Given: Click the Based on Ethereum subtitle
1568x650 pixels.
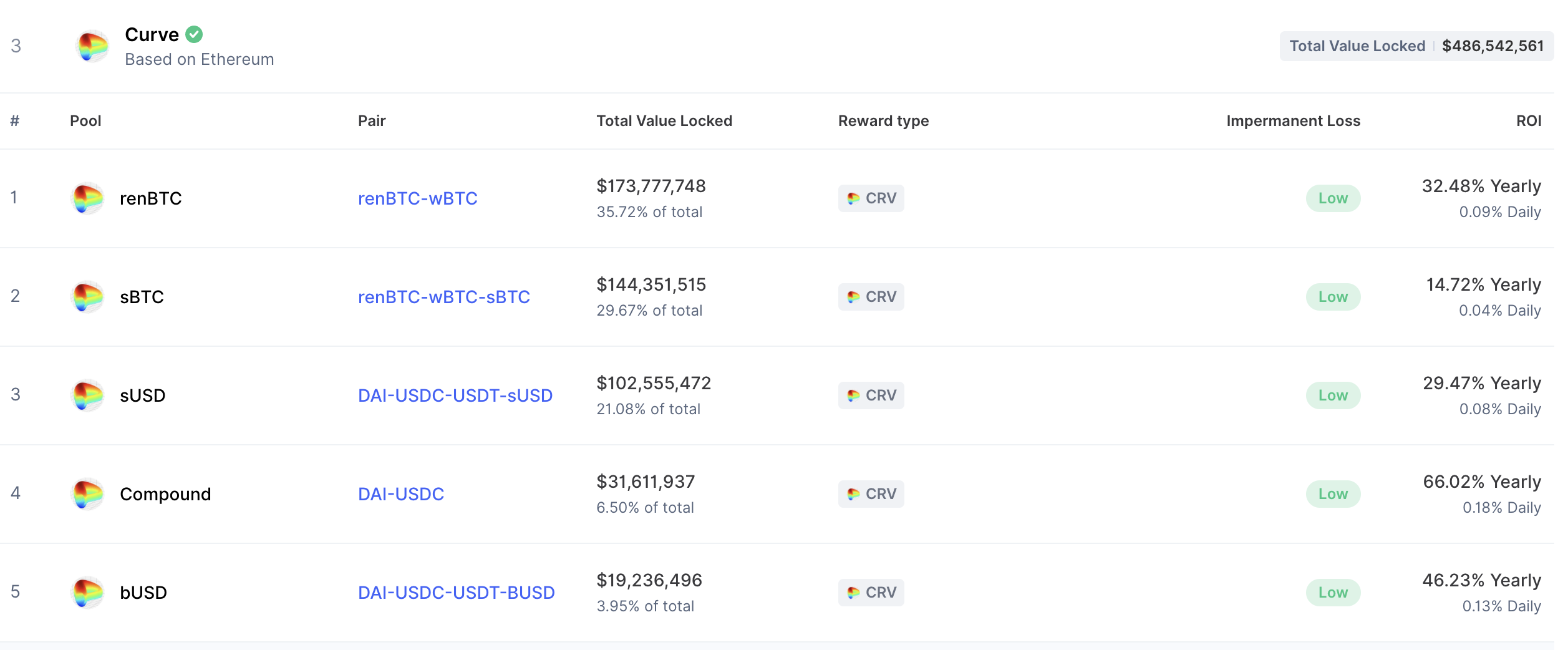Looking at the screenshot, I should point(200,59).
